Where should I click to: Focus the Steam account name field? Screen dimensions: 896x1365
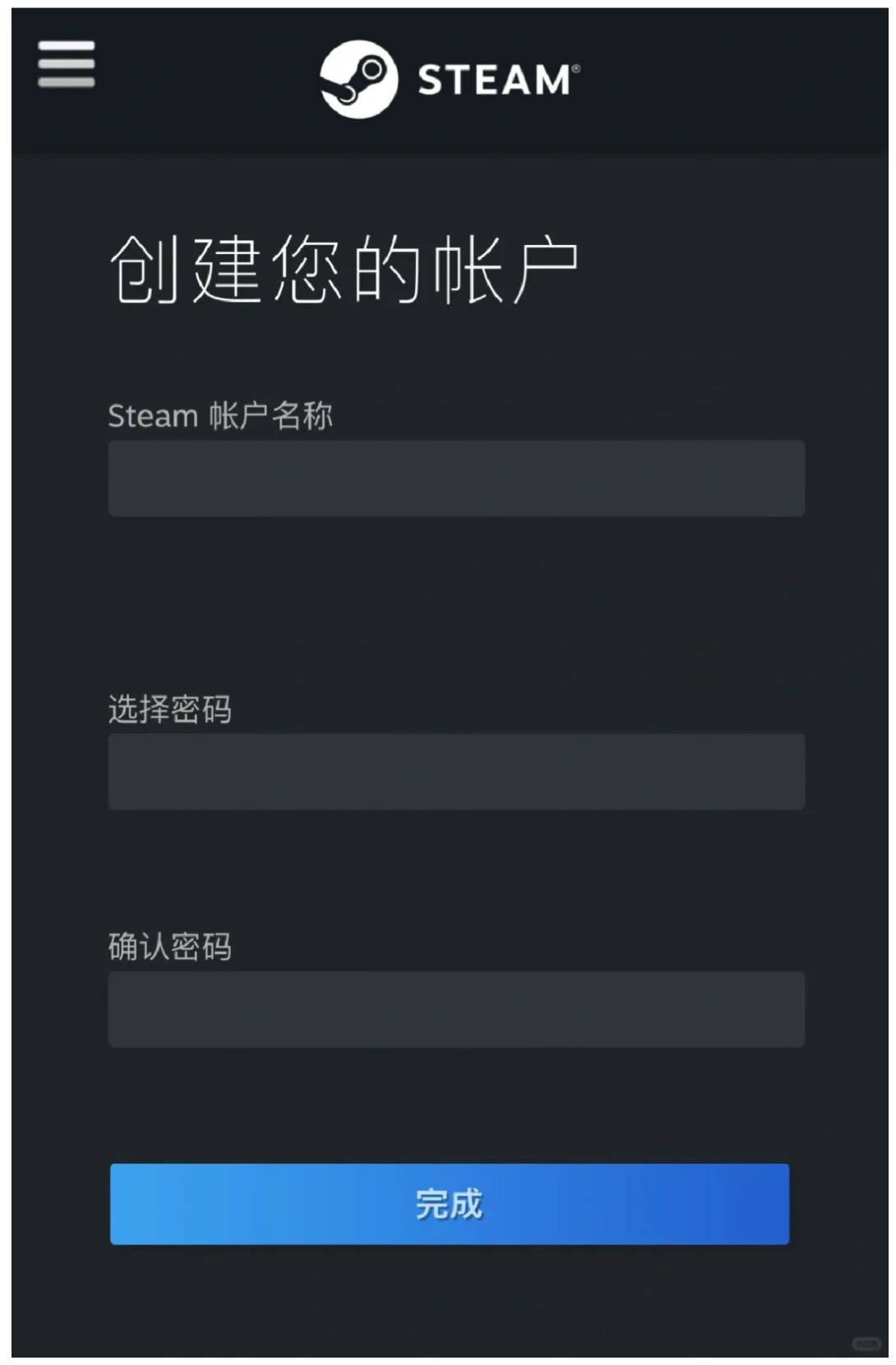pyautogui.click(x=456, y=479)
